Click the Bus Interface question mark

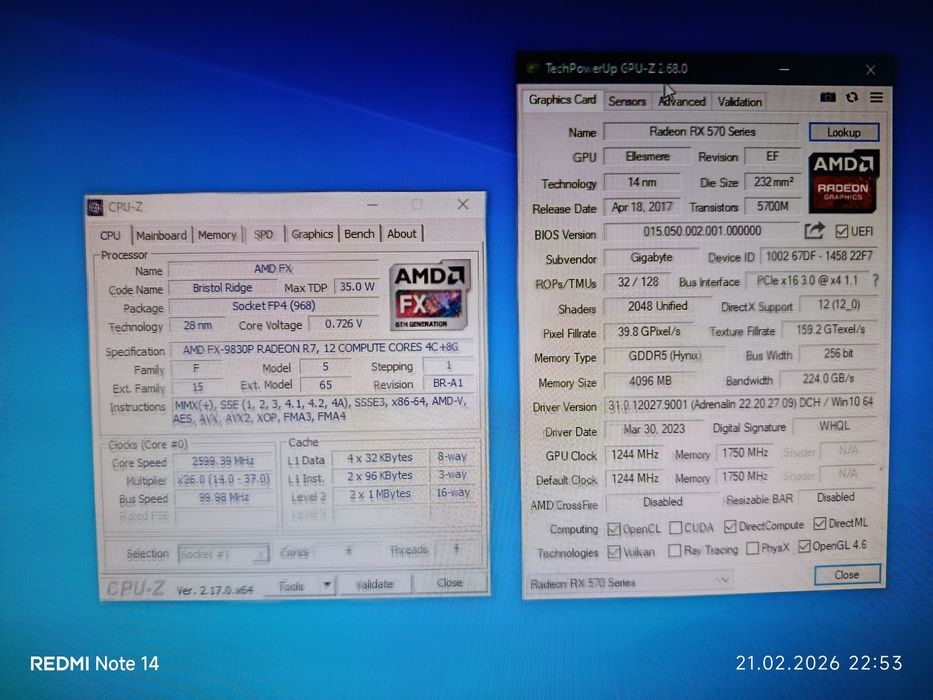[x=875, y=280]
